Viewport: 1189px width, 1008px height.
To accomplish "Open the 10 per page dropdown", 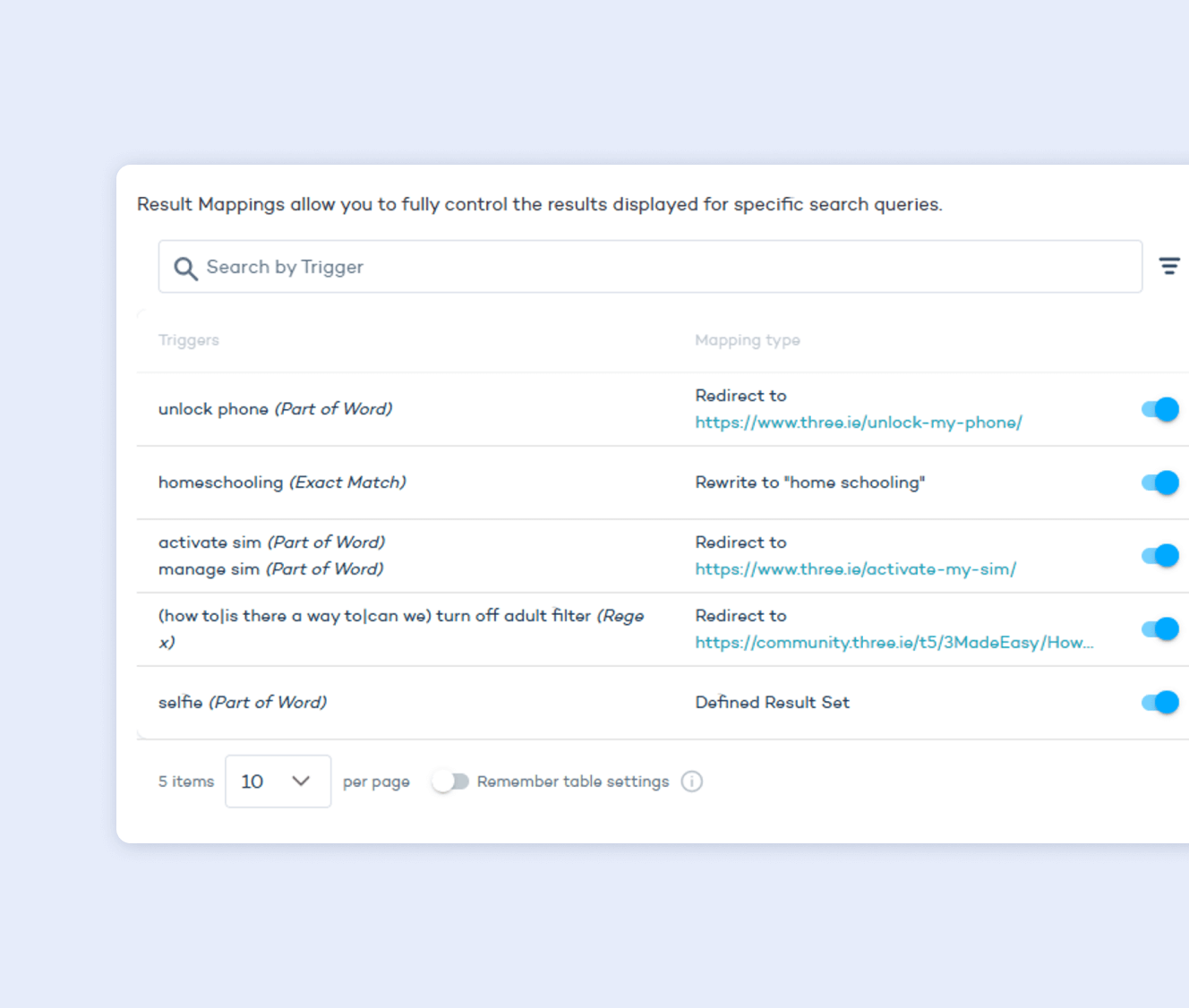I will (x=278, y=782).
